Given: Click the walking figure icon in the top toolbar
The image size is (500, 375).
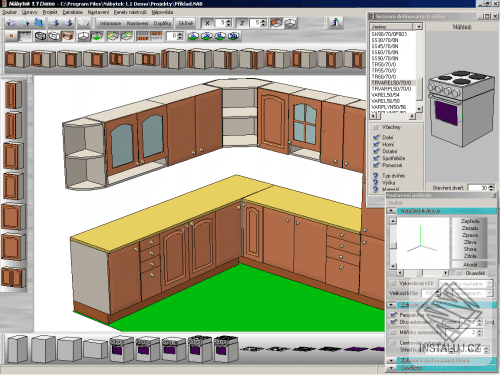Looking at the screenshot, I should pyautogui.click(x=336, y=23).
